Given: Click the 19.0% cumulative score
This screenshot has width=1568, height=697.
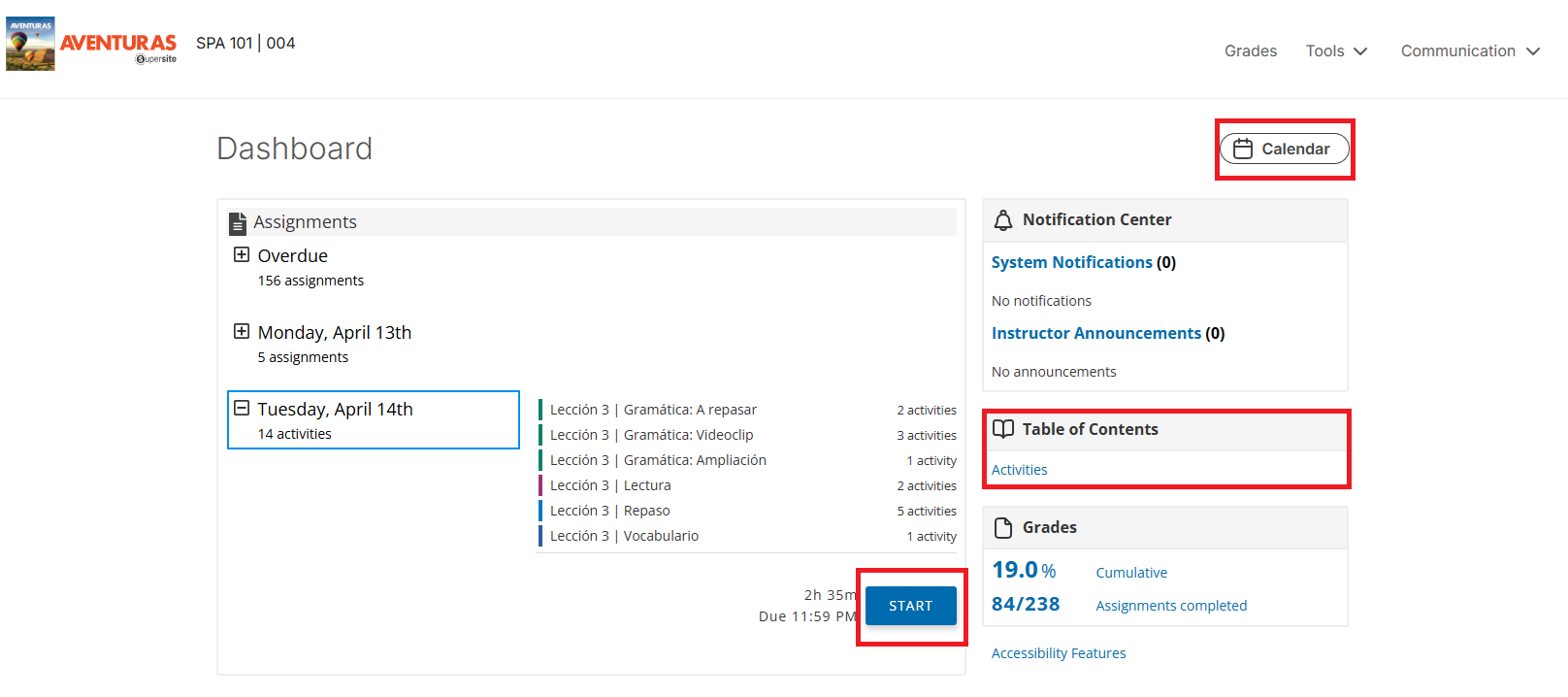Looking at the screenshot, I should click(x=1024, y=570).
